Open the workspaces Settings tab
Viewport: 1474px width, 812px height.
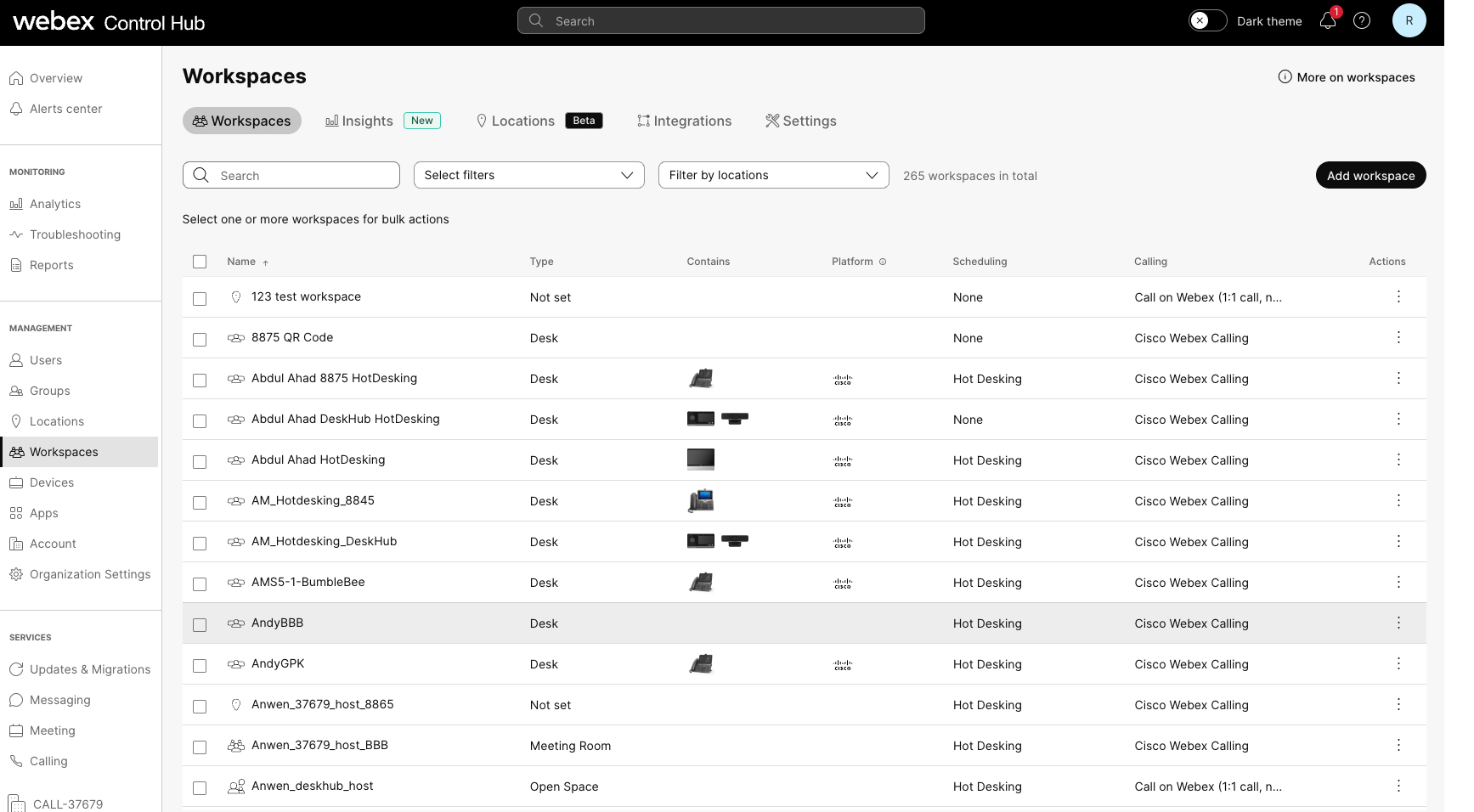tap(800, 121)
